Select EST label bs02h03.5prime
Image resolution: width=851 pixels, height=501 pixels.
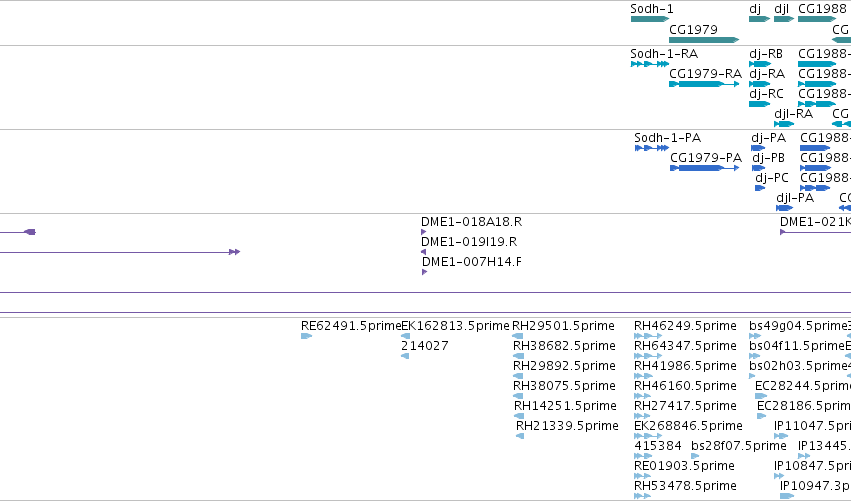(798, 366)
